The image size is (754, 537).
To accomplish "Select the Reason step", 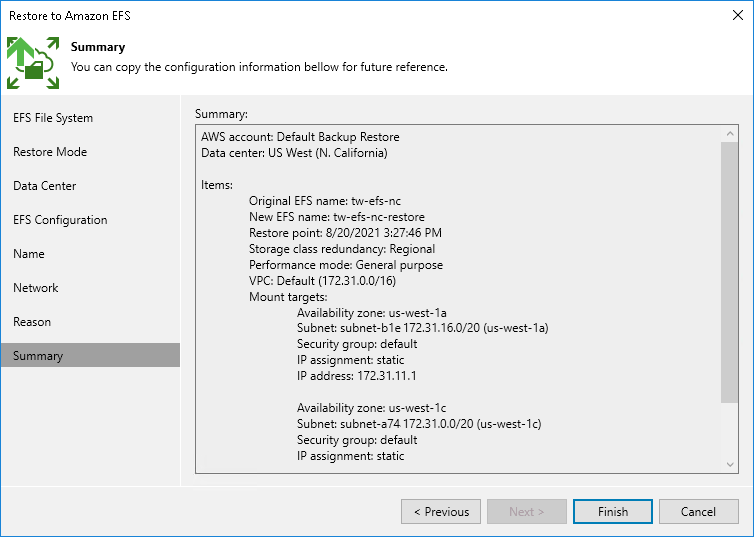I will pos(32,322).
